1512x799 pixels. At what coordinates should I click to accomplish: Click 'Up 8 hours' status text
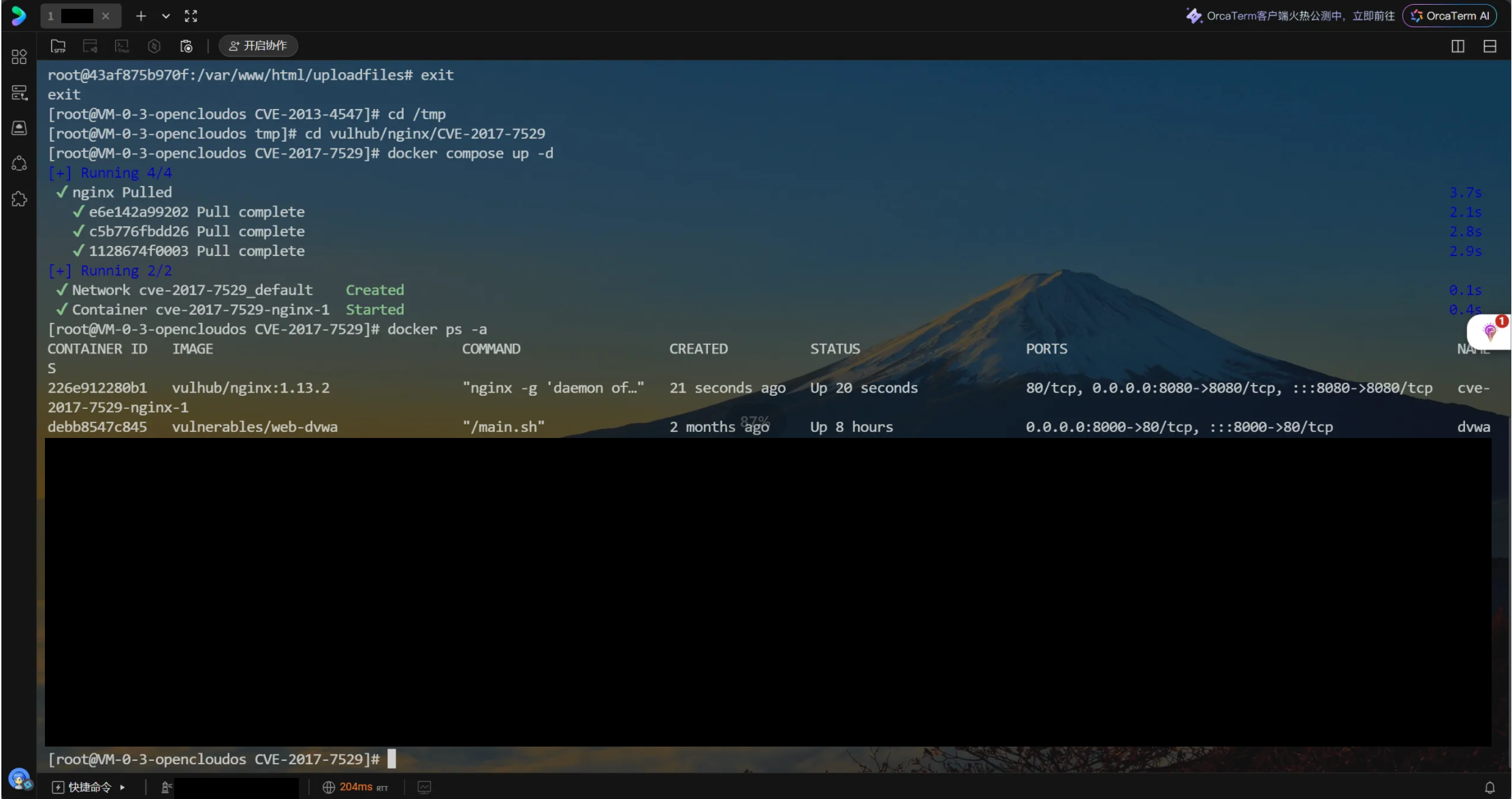pos(852,427)
